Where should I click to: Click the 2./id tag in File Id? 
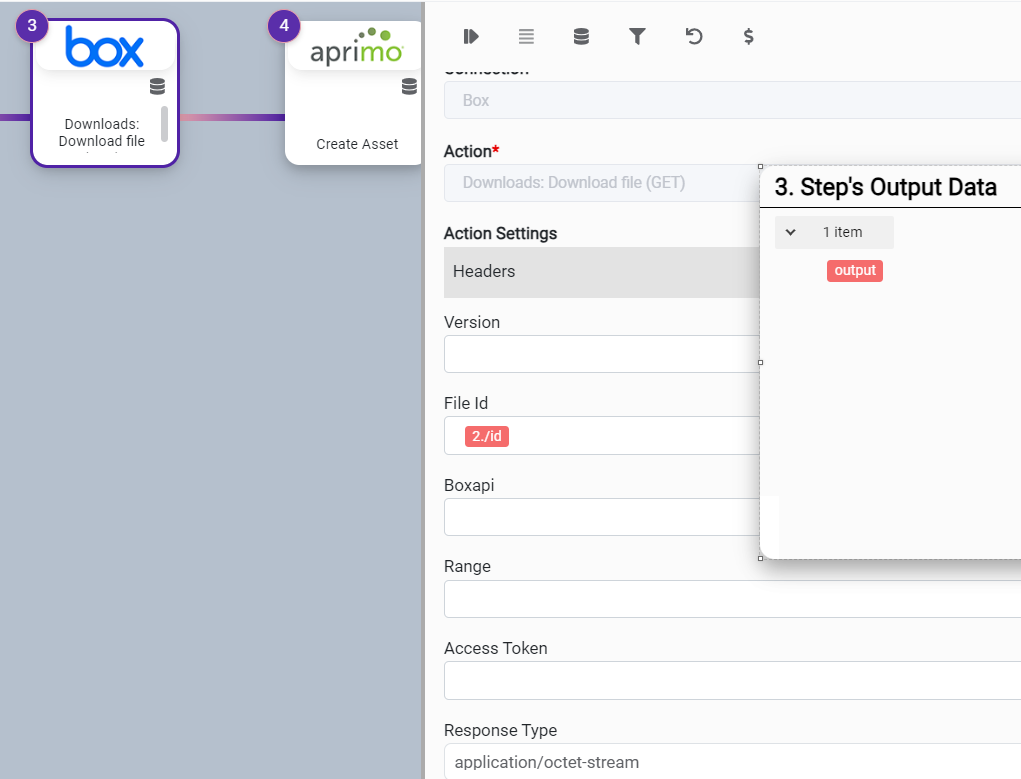coord(487,436)
